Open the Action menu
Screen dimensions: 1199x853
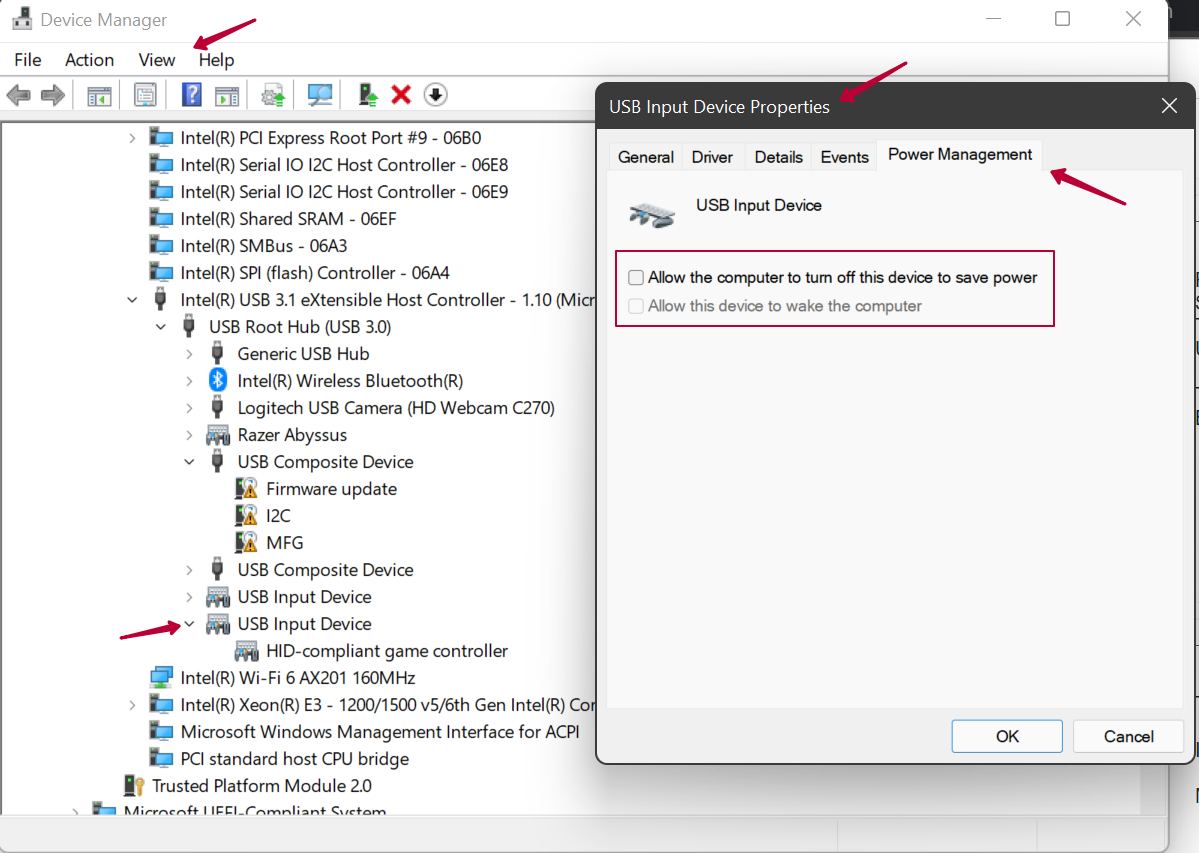[89, 60]
